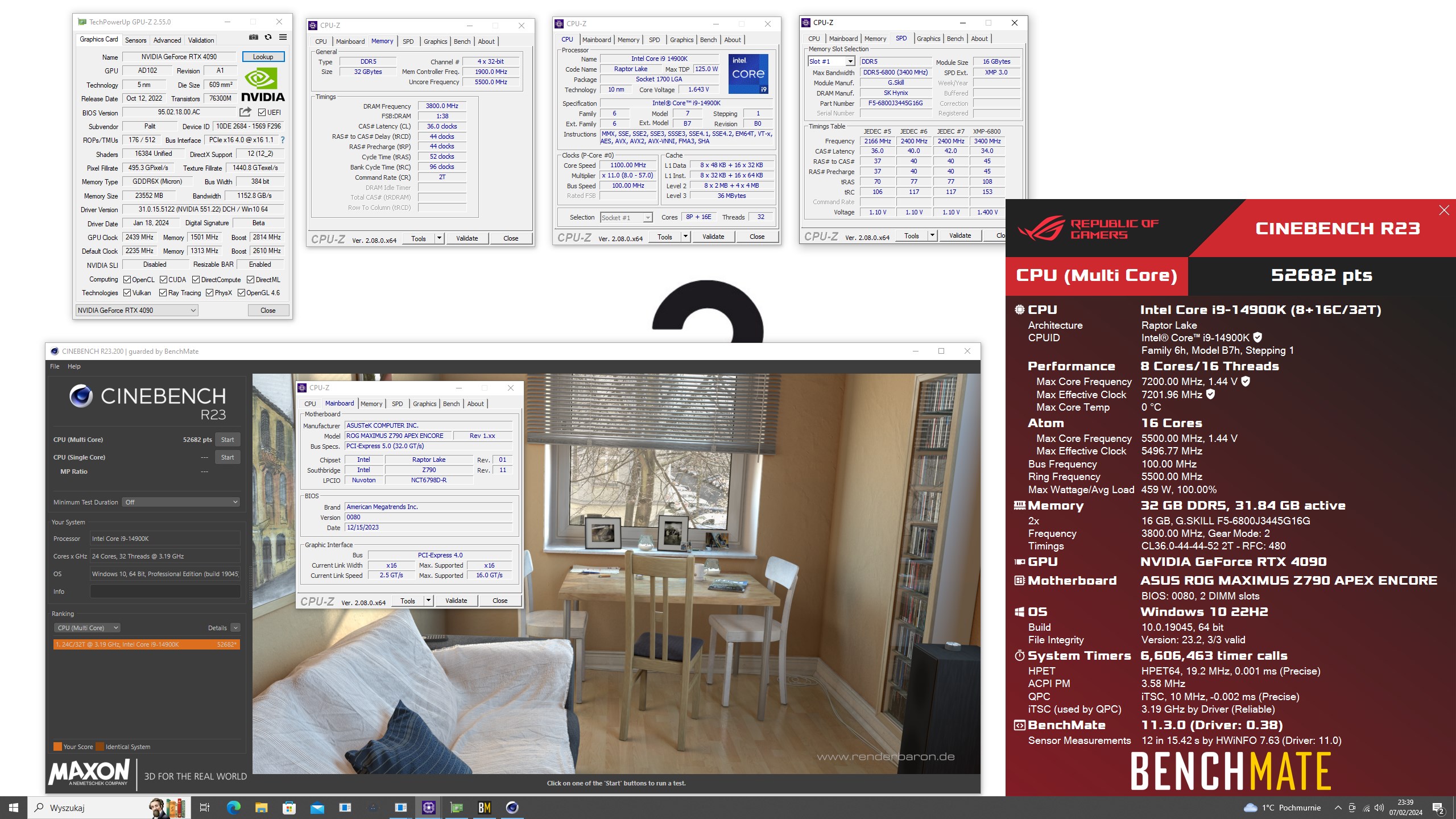Click the Graphics tab in CPU-Z SPD window
This screenshot has width=1456, height=819.
[x=928, y=39]
